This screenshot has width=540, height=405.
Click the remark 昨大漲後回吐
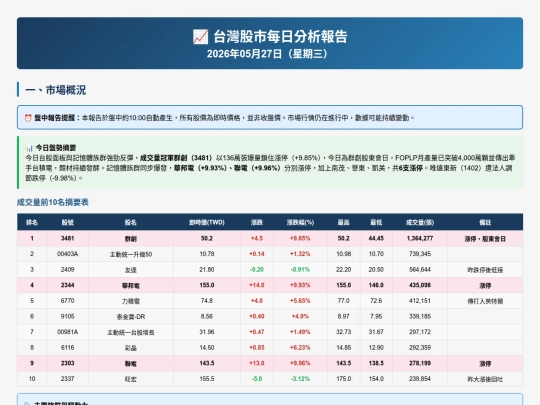(485, 379)
